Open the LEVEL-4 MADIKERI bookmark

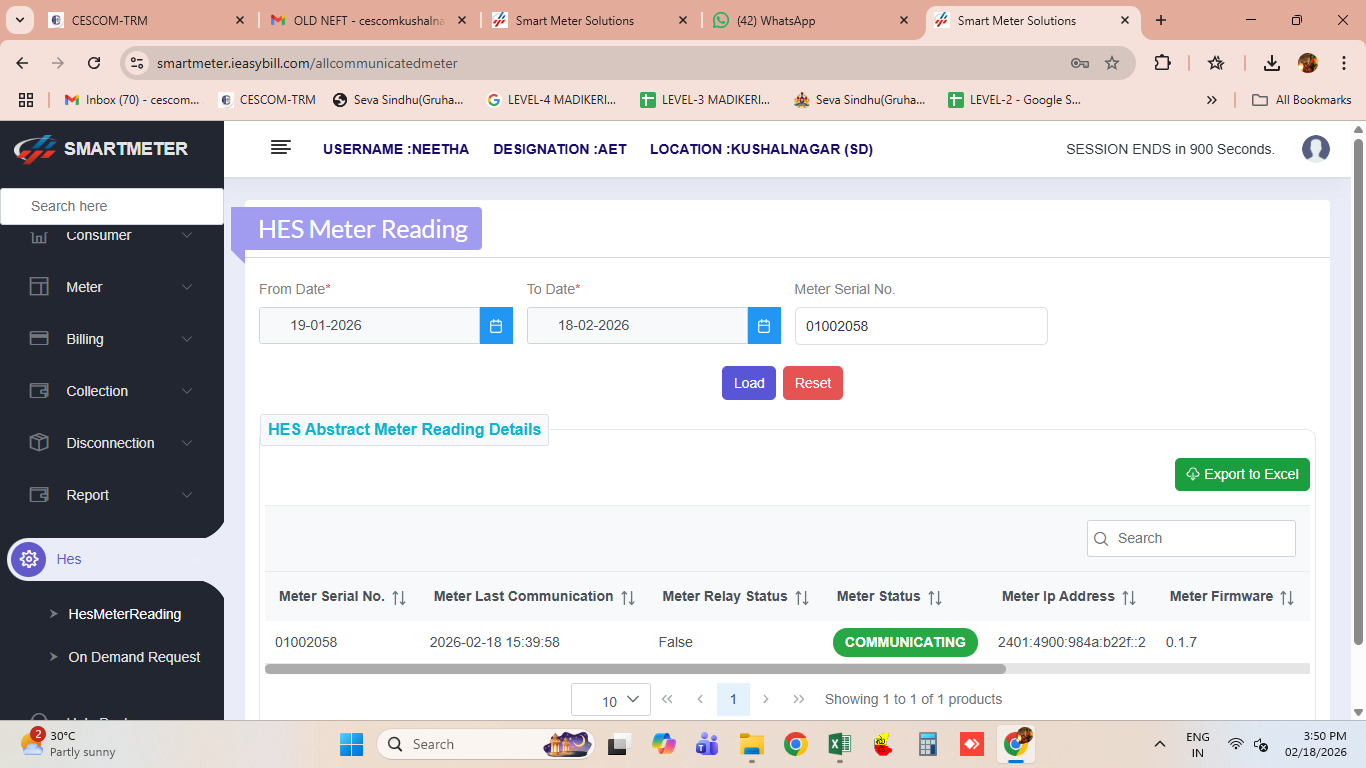pyautogui.click(x=551, y=100)
